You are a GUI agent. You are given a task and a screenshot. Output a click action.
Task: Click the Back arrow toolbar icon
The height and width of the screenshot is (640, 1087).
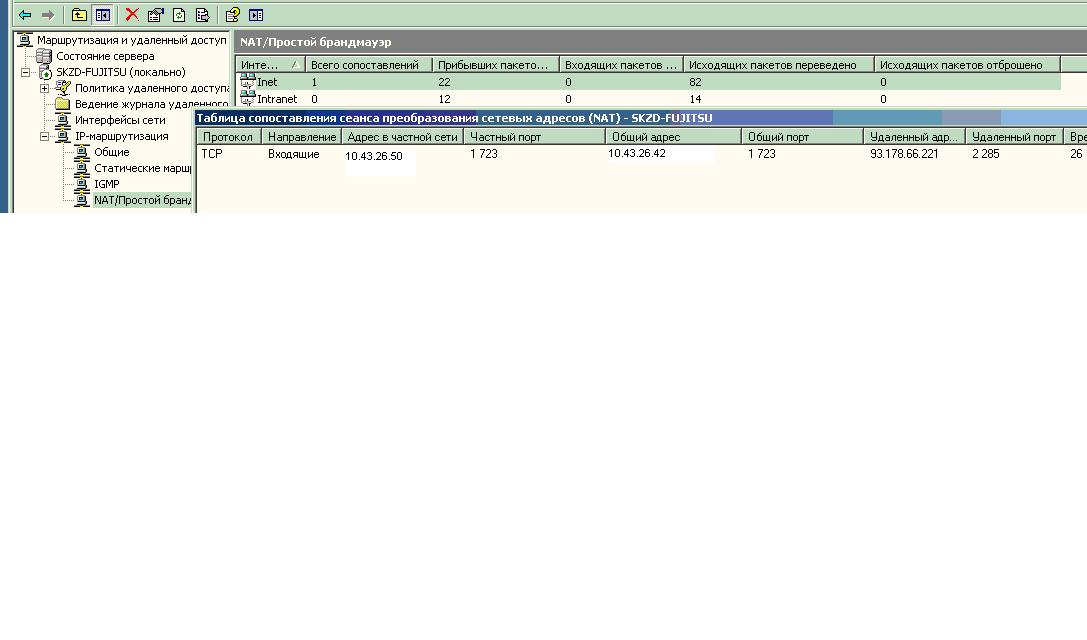(25, 15)
